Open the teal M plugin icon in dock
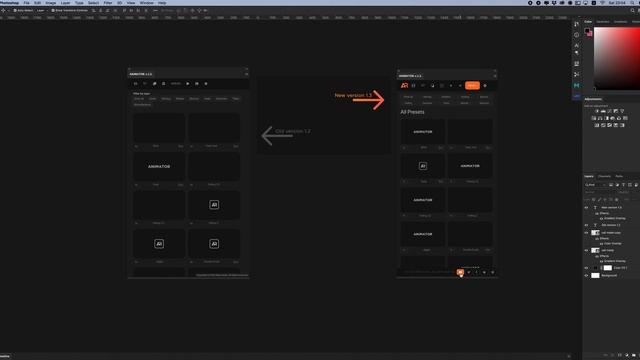 pos(576,85)
